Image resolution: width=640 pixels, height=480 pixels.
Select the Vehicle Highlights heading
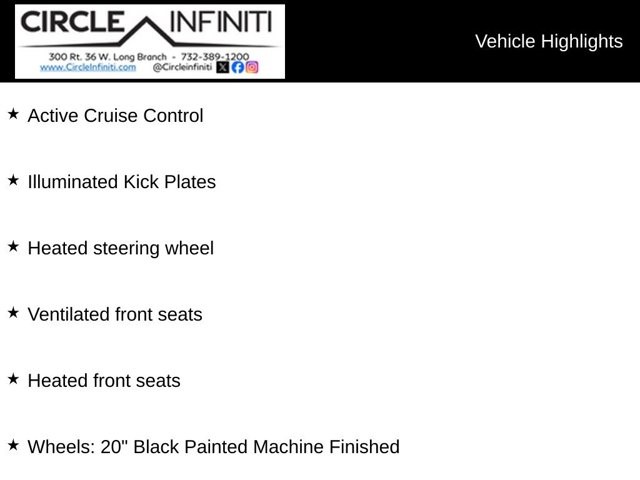click(549, 41)
